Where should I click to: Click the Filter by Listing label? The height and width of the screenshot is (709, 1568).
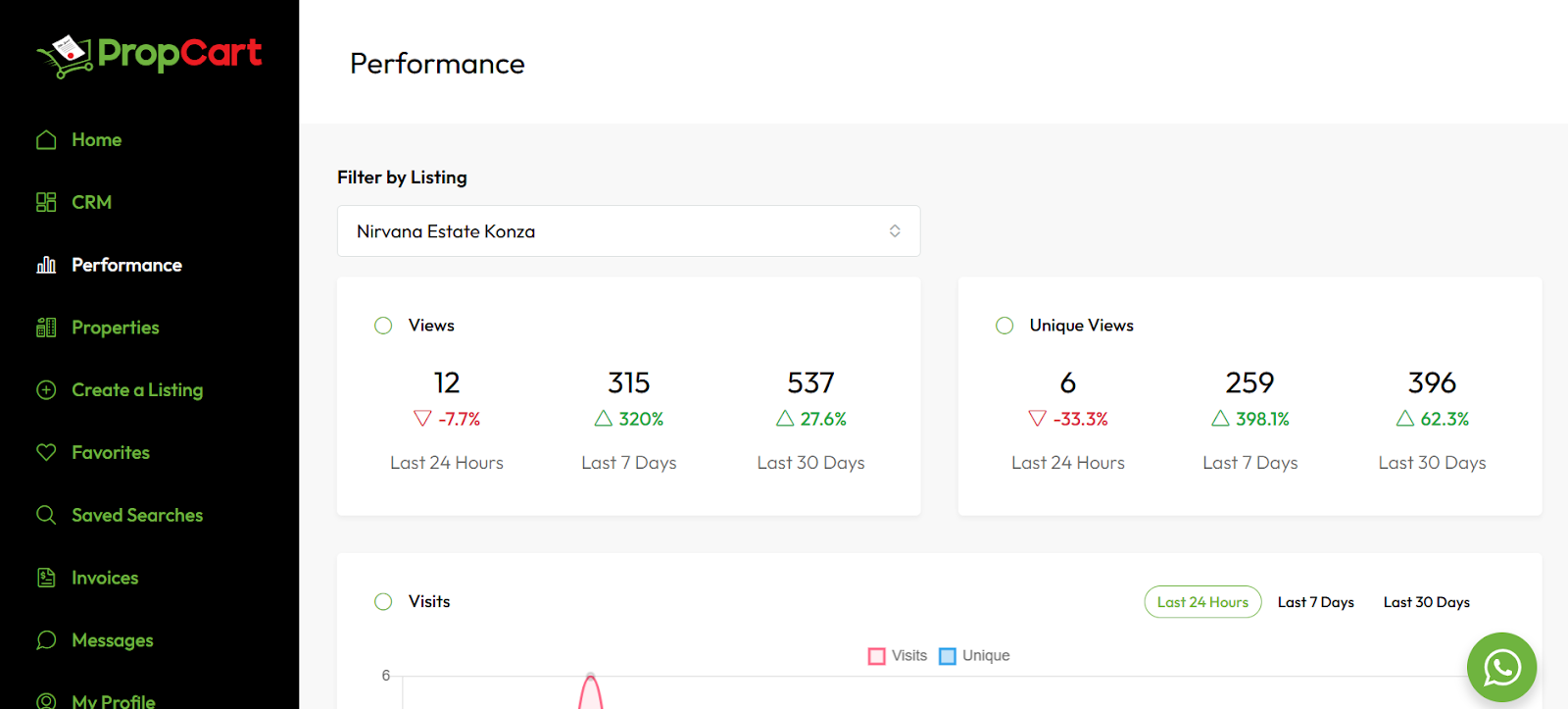(402, 177)
